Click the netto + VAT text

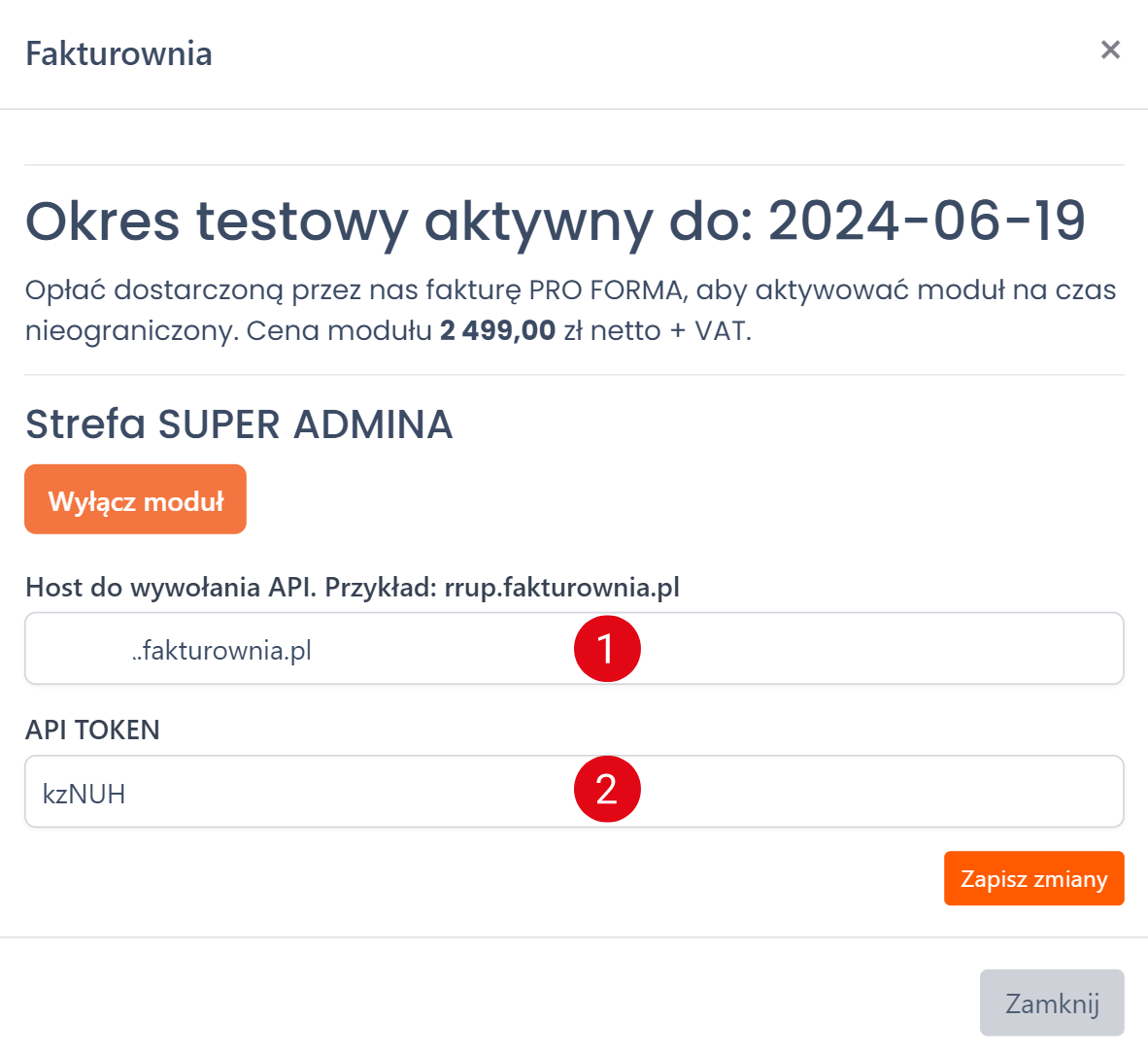(x=670, y=331)
